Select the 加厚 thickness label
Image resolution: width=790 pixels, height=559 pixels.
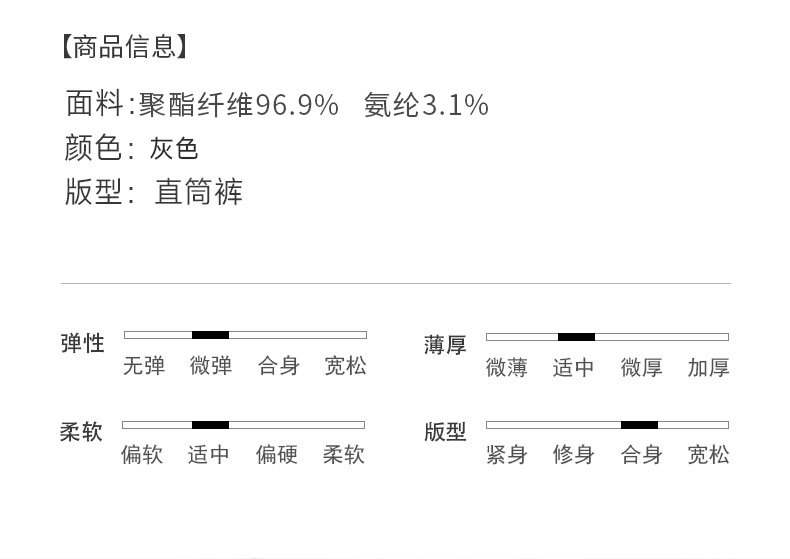pos(708,368)
